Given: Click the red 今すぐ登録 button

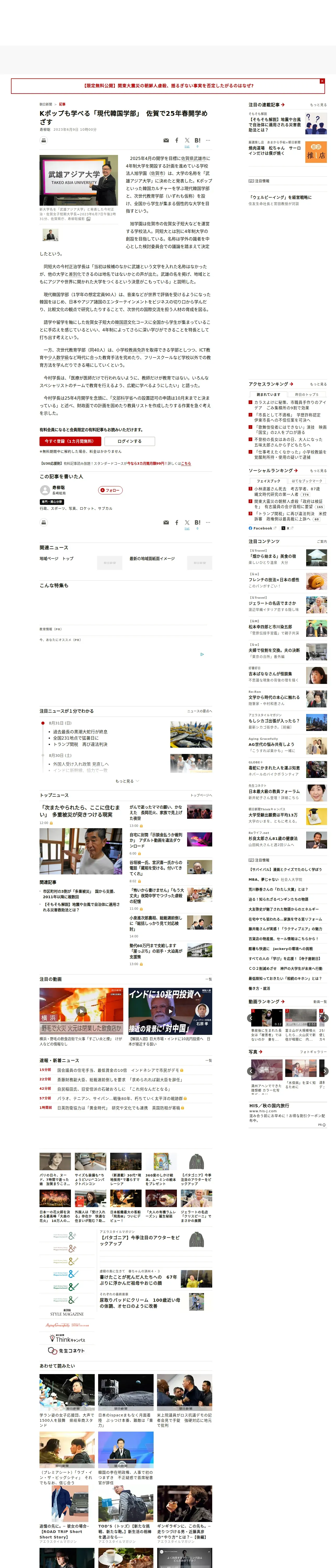Looking at the screenshot, I should click(70, 441).
